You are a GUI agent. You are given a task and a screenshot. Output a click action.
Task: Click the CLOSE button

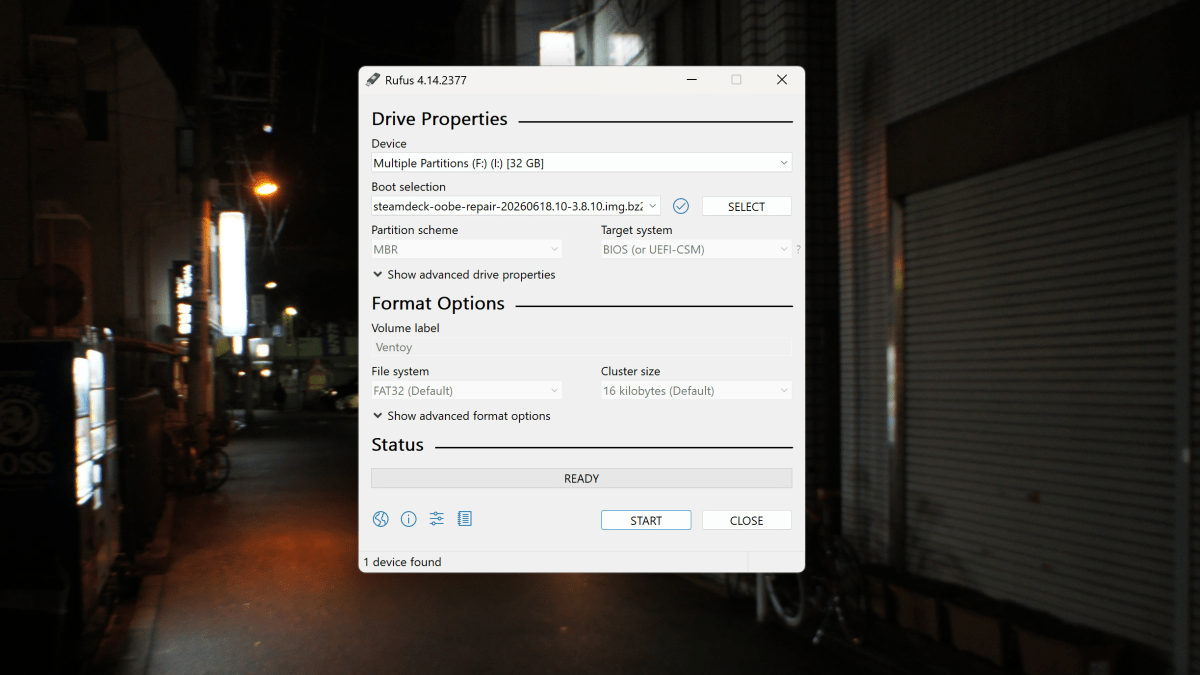[746, 520]
